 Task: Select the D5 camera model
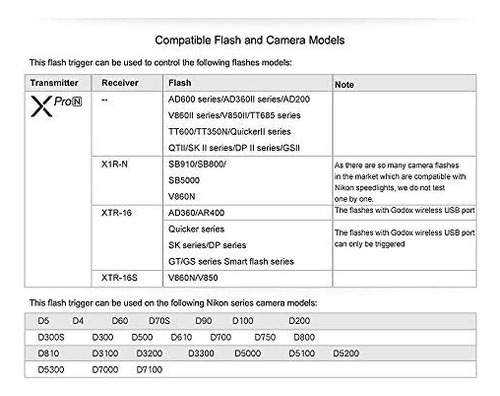[x=43, y=321]
